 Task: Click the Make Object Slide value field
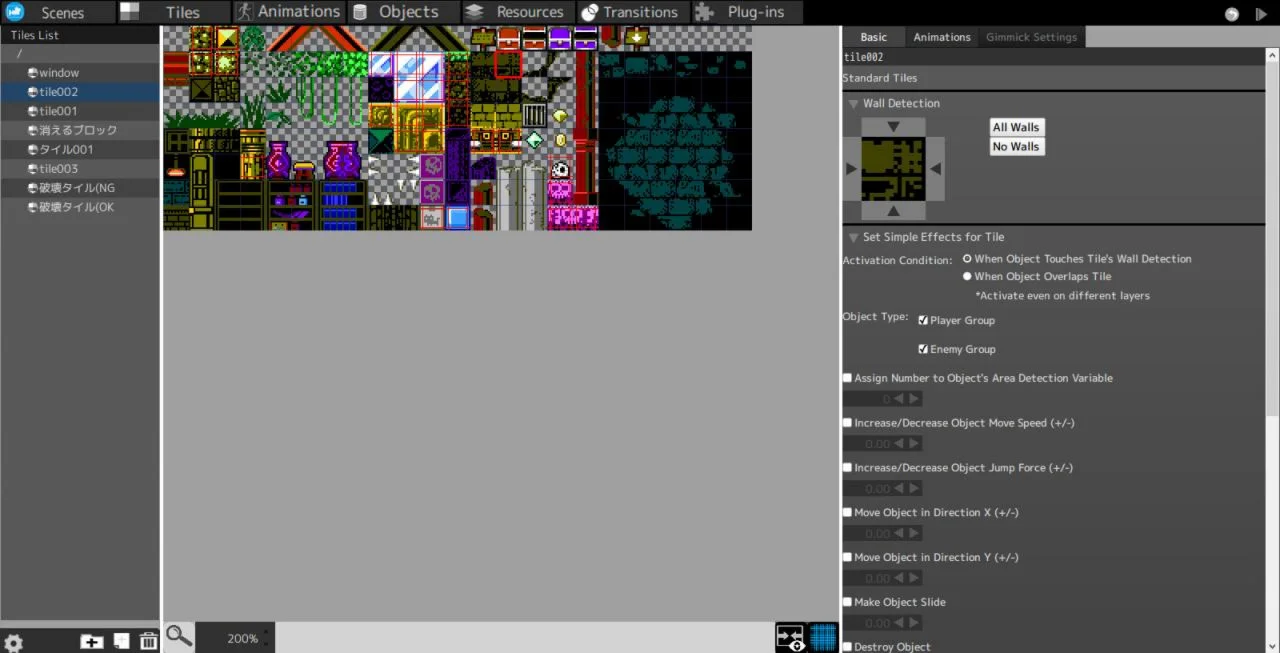pos(867,624)
